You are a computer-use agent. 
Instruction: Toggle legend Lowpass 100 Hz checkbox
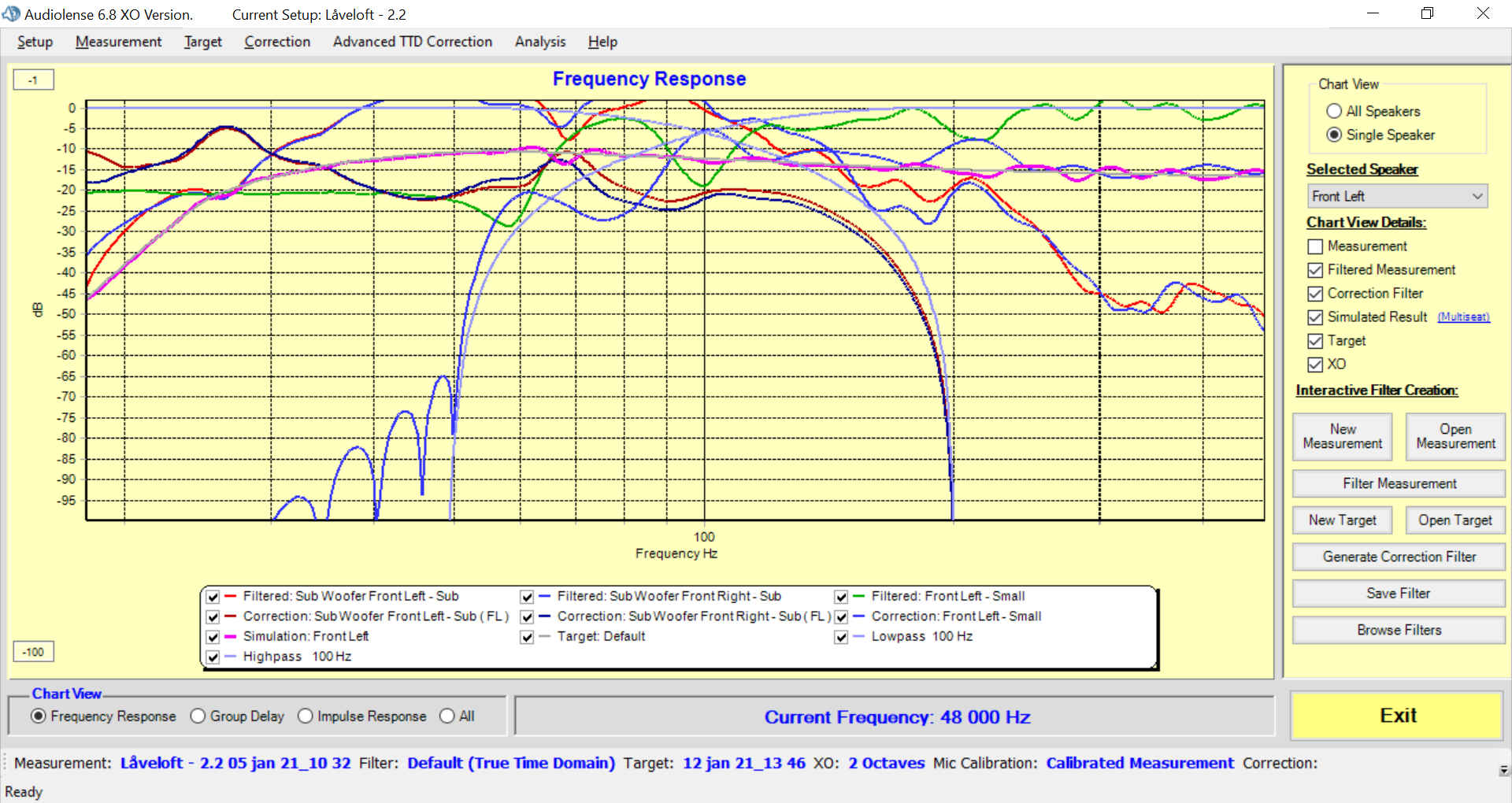(841, 636)
